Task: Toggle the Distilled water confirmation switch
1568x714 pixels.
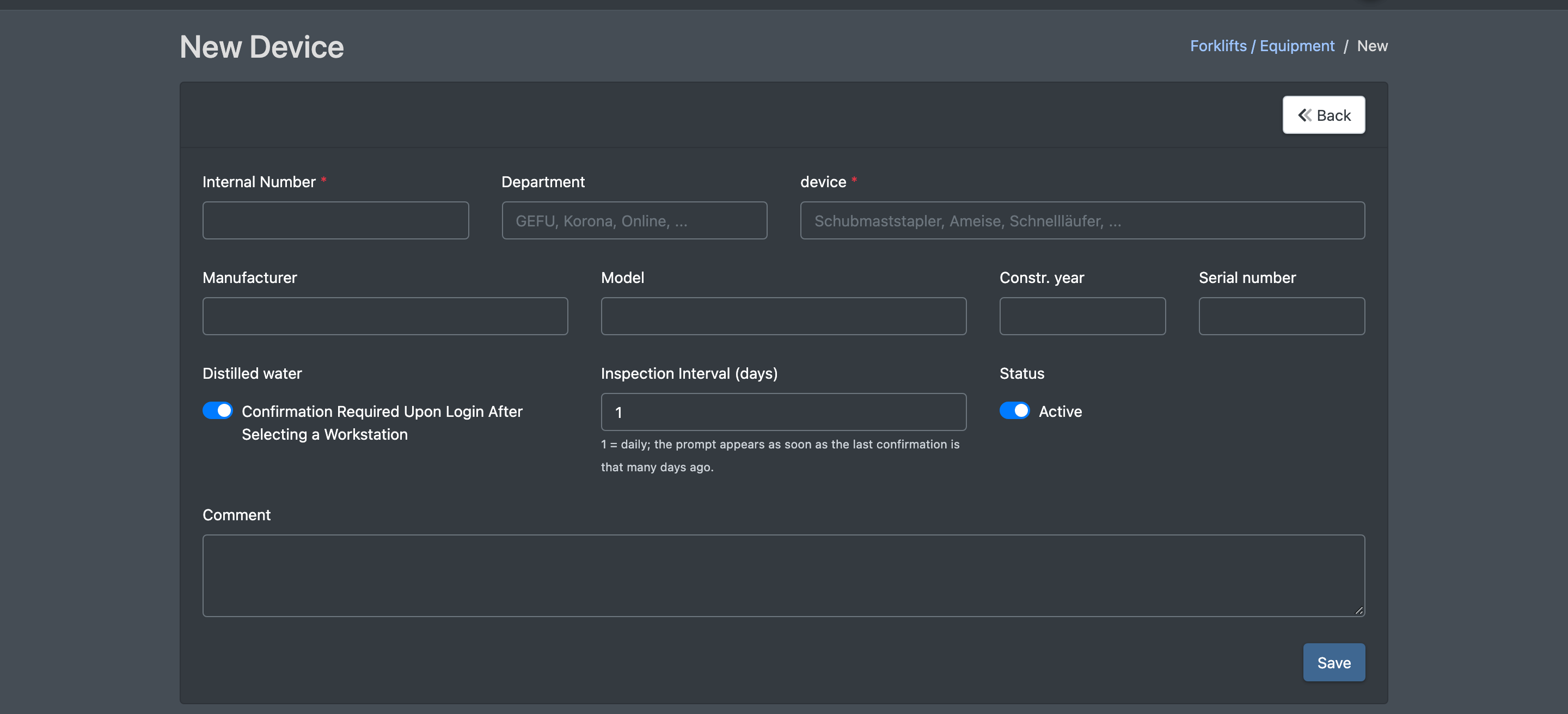Action: [217, 410]
